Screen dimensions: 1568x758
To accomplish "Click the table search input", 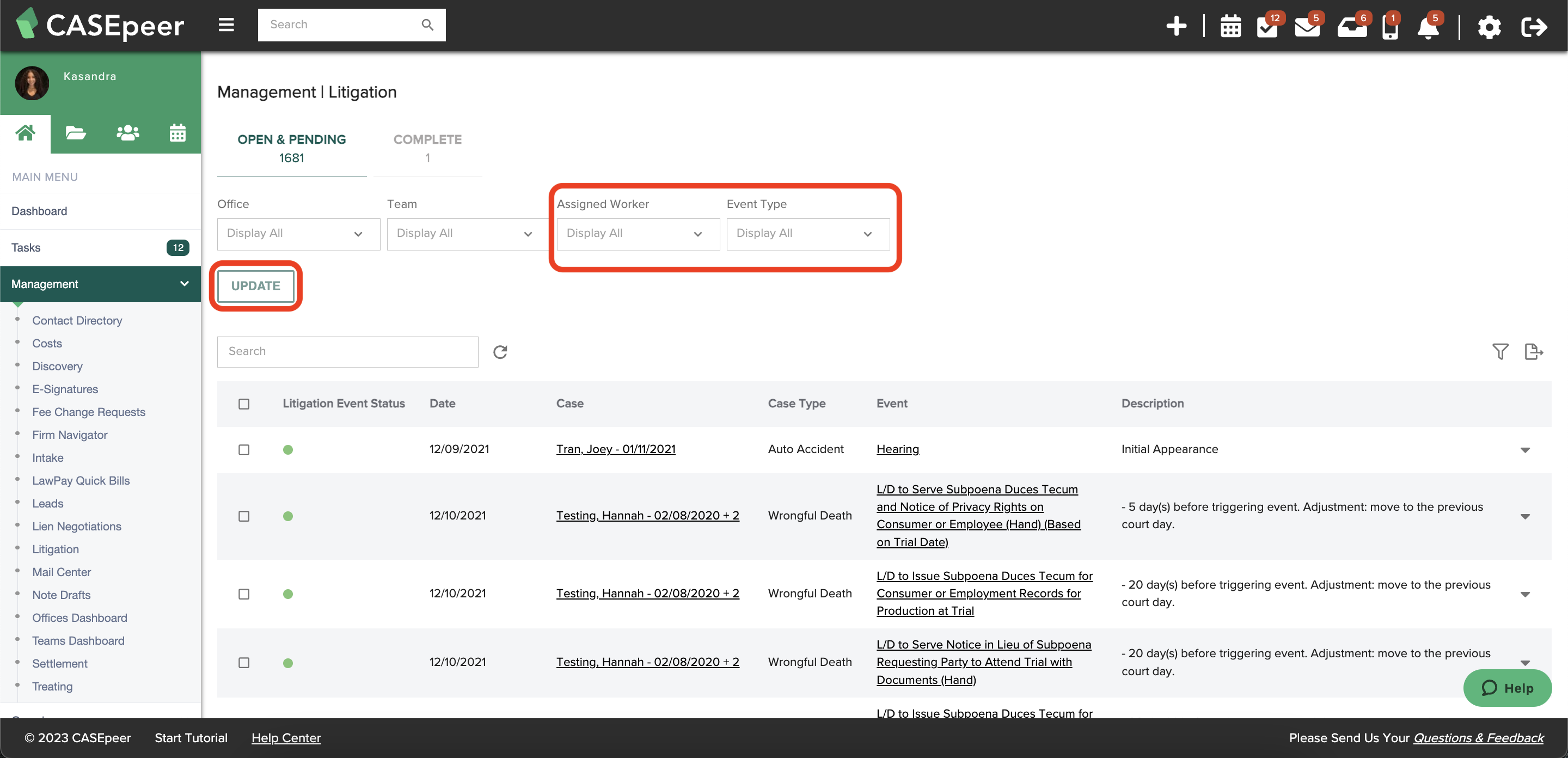I will point(347,351).
